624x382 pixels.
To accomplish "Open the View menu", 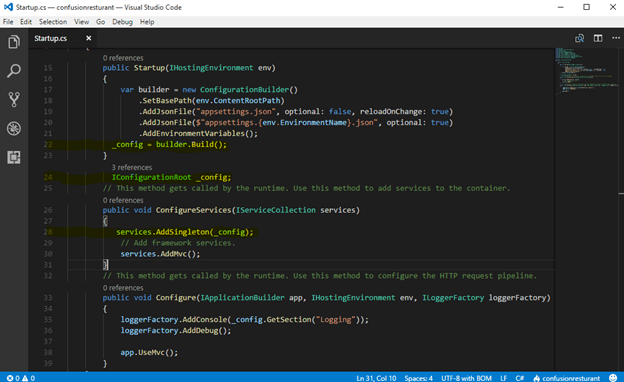I will click(x=82, y=22).
